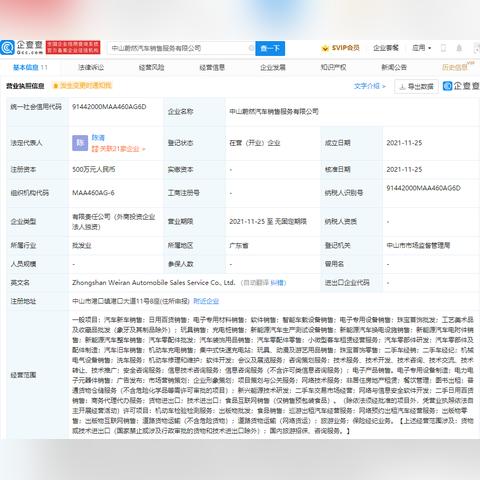Screen dimensions: 480x480
Task: Select the registered address 中山市港口镇 text
Action: coord(131,301)
